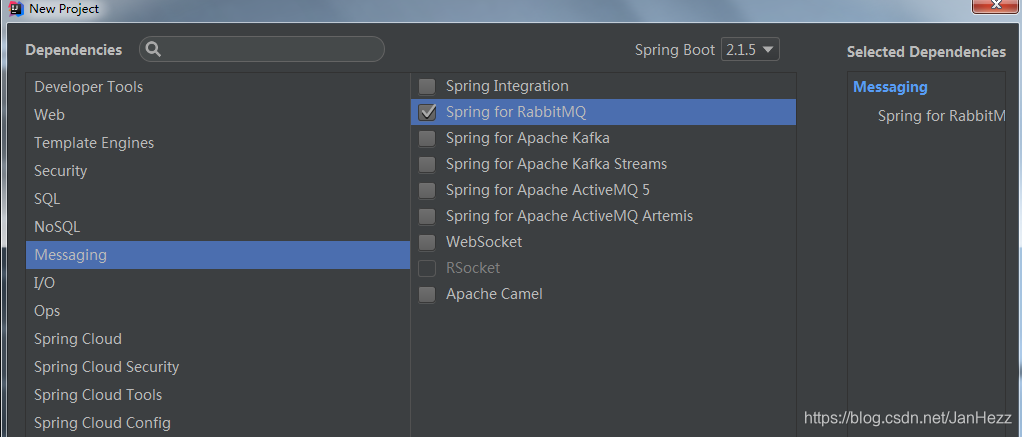
Task: Select the NoSQL category
Action: pos(218,227)
